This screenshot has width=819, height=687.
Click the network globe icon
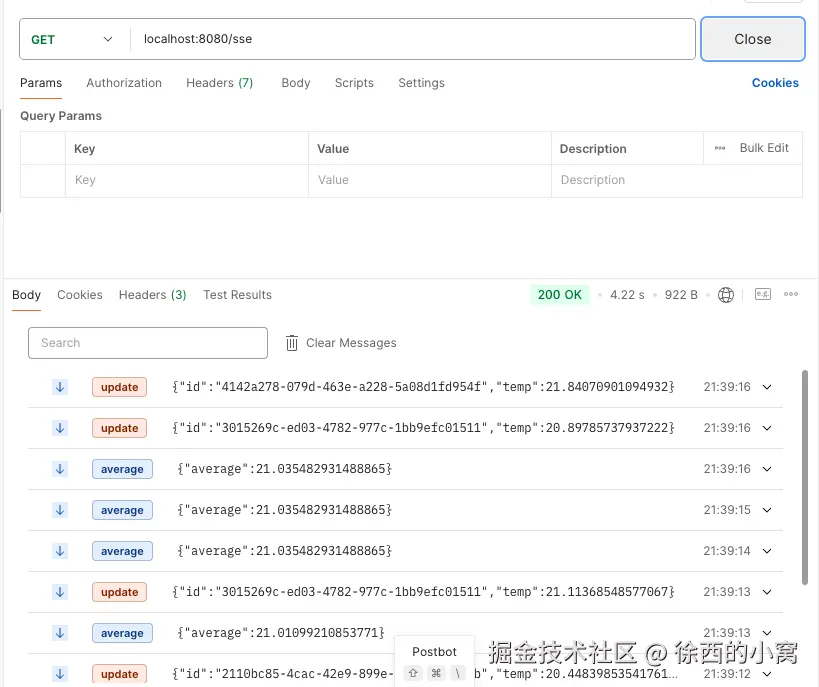(726, 295)
